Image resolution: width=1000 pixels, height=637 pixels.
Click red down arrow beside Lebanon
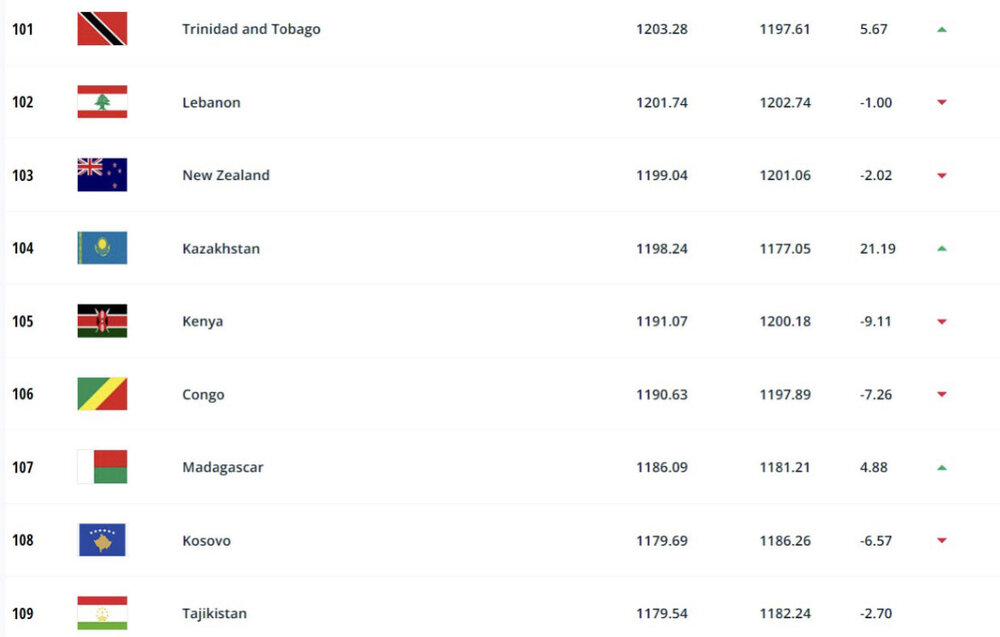tap(941, 103)
